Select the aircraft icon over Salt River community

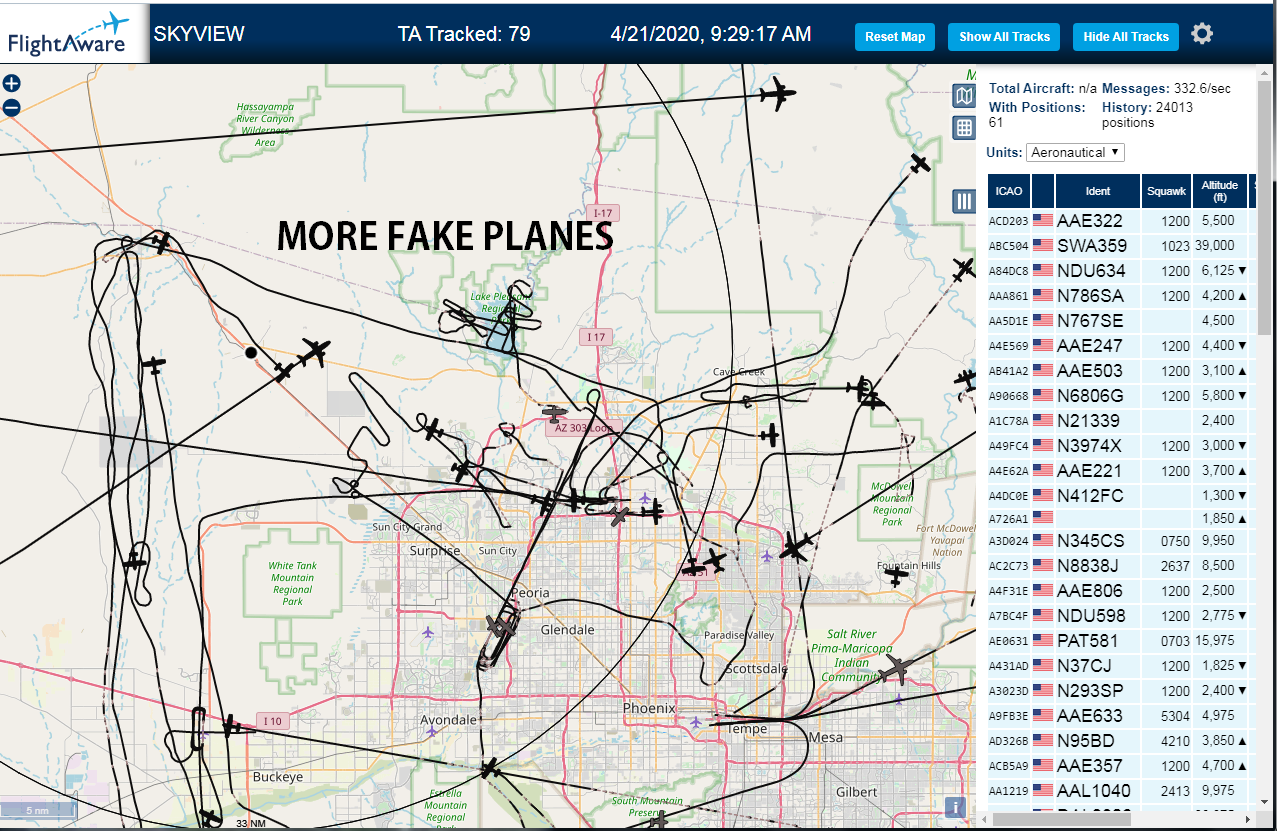coord(897,669)
